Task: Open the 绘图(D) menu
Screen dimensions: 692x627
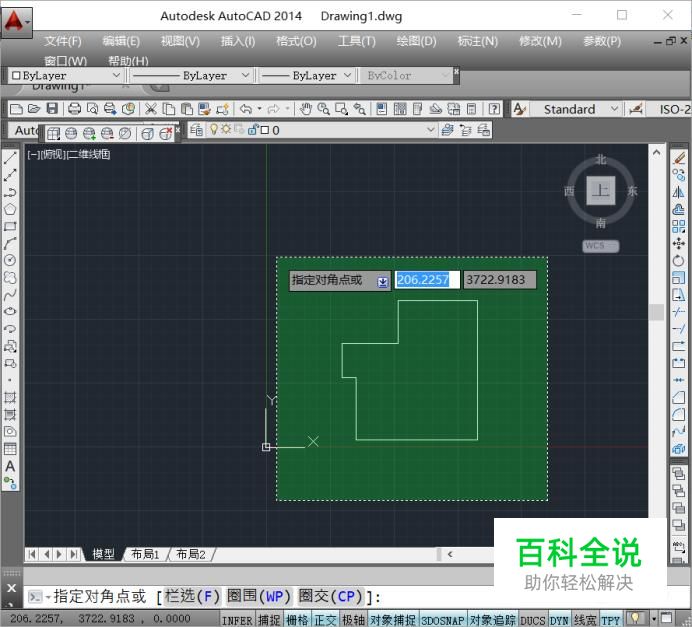Action: [416, 41]
